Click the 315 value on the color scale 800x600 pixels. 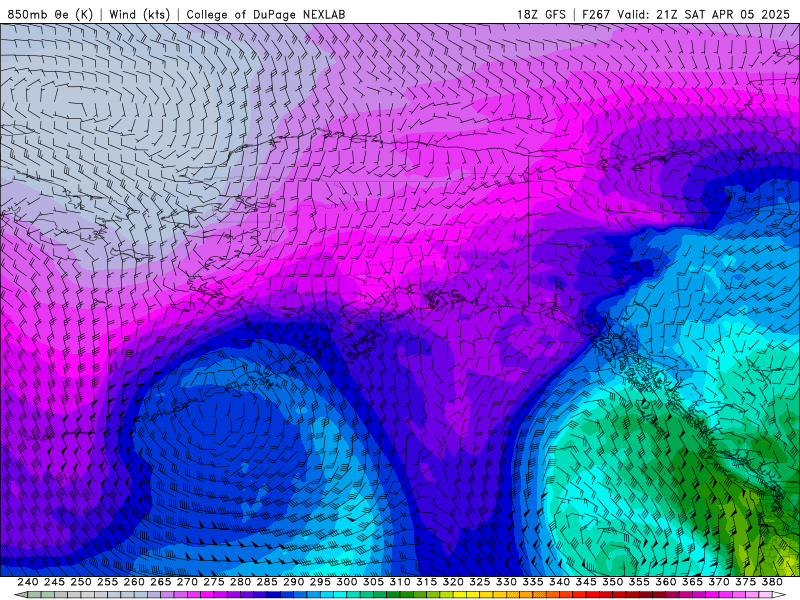[426, 582]
